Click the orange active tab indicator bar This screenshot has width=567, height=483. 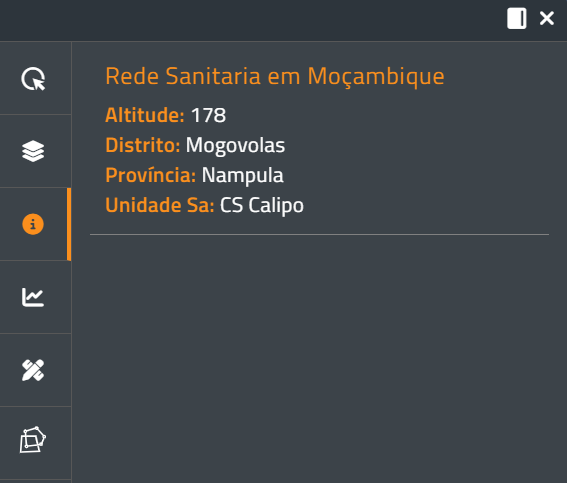[x=69, y=224]
